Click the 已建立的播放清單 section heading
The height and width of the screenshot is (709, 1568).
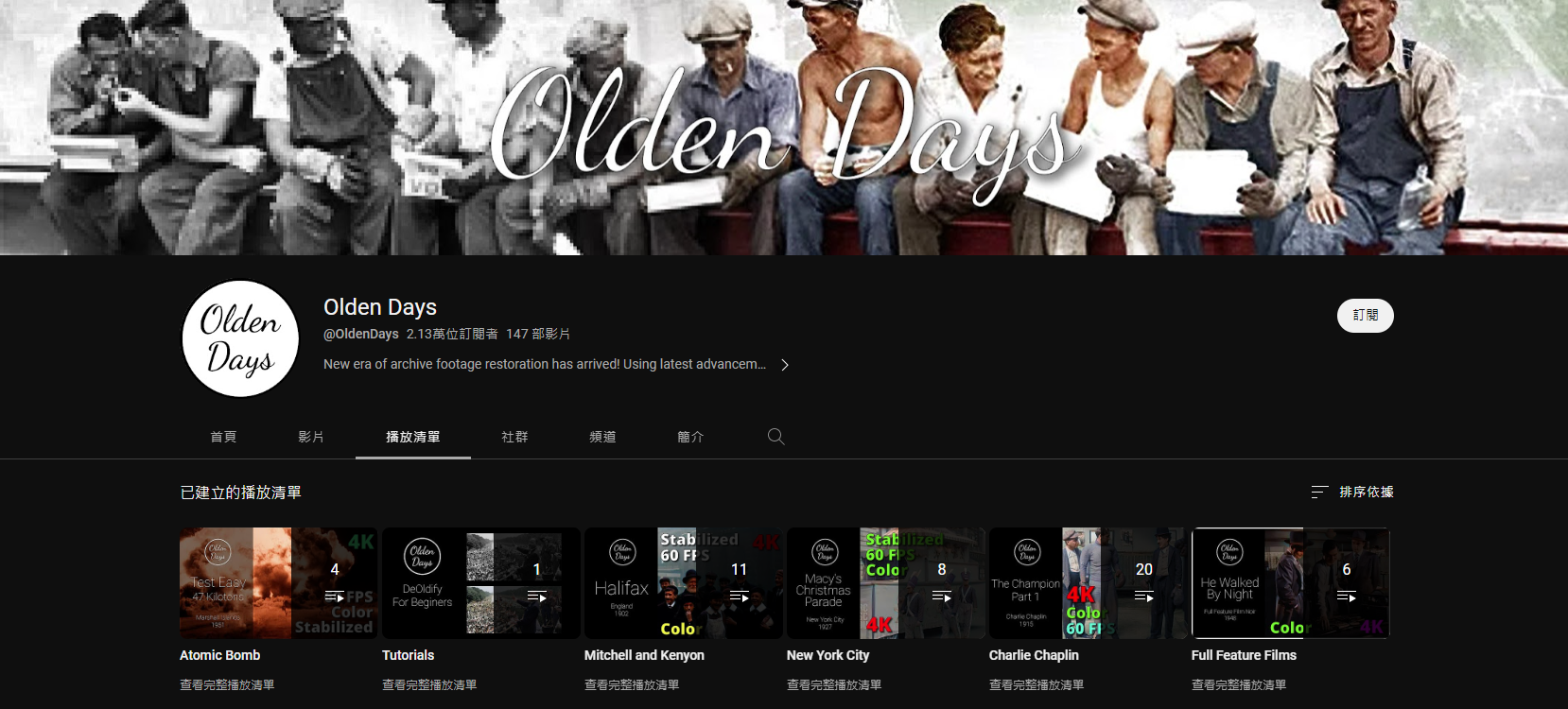241,493
